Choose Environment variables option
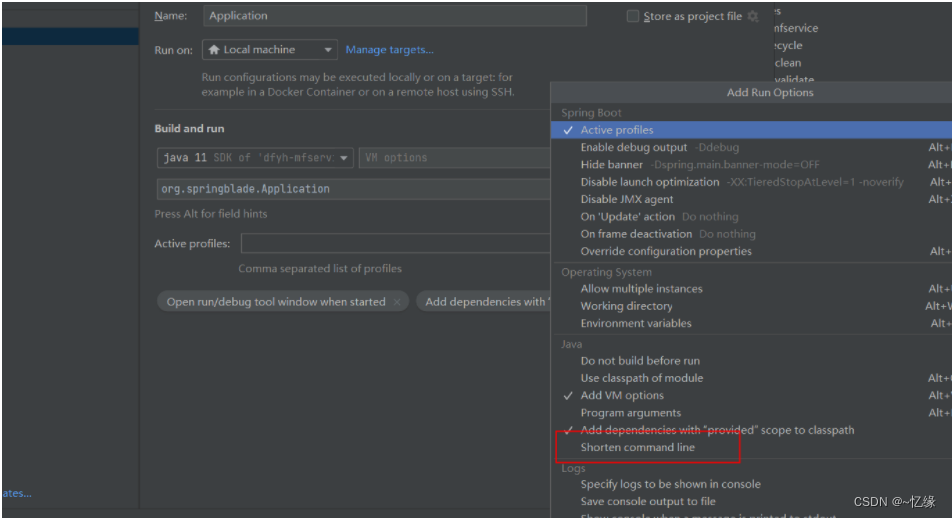Viewport: 952px width, 518px height. coord(636,323)
